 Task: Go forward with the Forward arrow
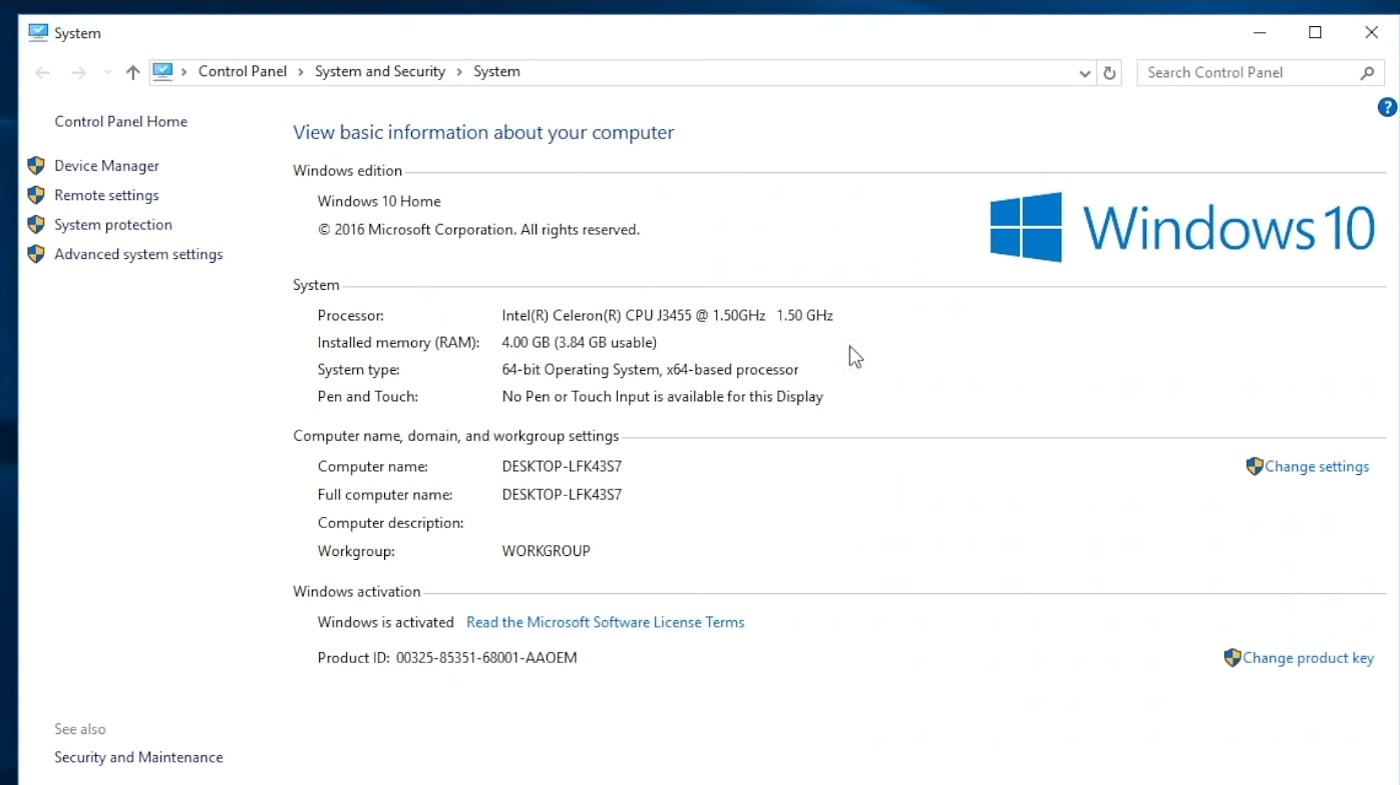(x=78, y=72)
